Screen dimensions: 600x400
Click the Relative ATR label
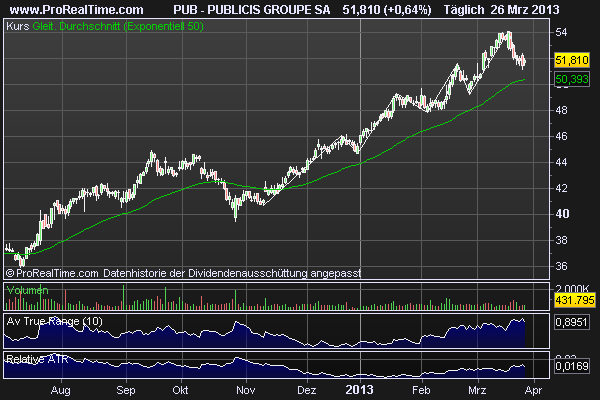click(x=37, y=359)
